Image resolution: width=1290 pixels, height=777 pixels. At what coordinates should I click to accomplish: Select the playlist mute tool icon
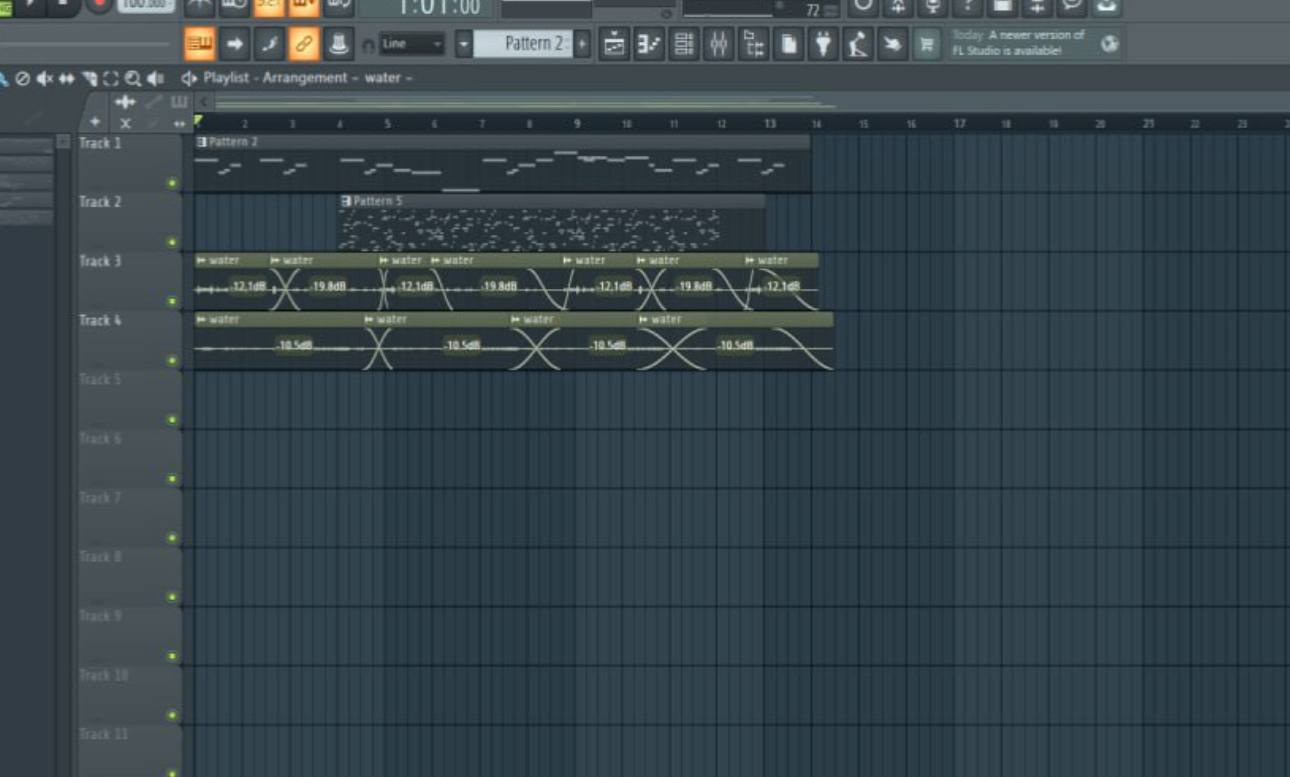click(x=45, y=78)
